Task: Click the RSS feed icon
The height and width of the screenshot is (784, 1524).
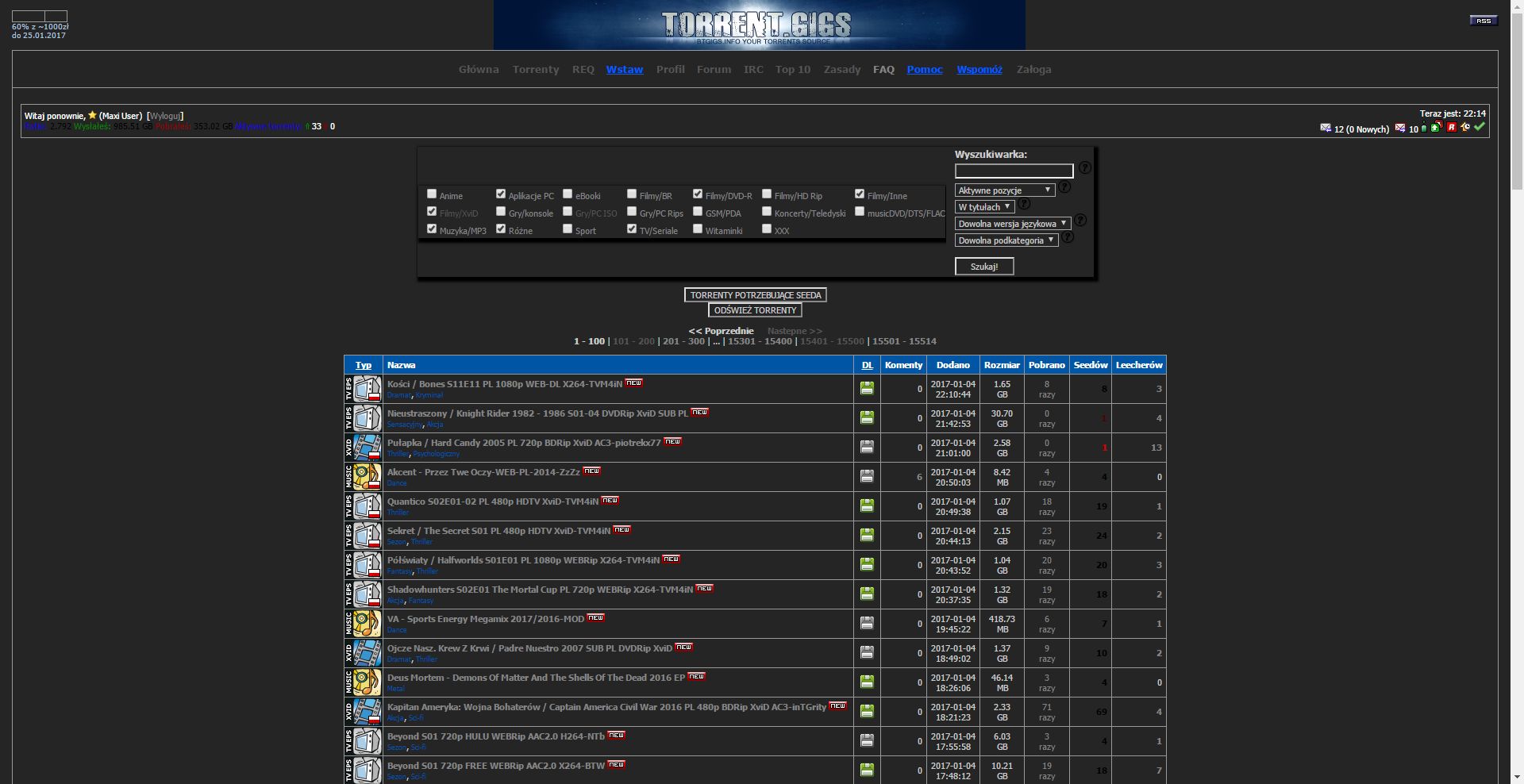Action: pos(1484,21)
